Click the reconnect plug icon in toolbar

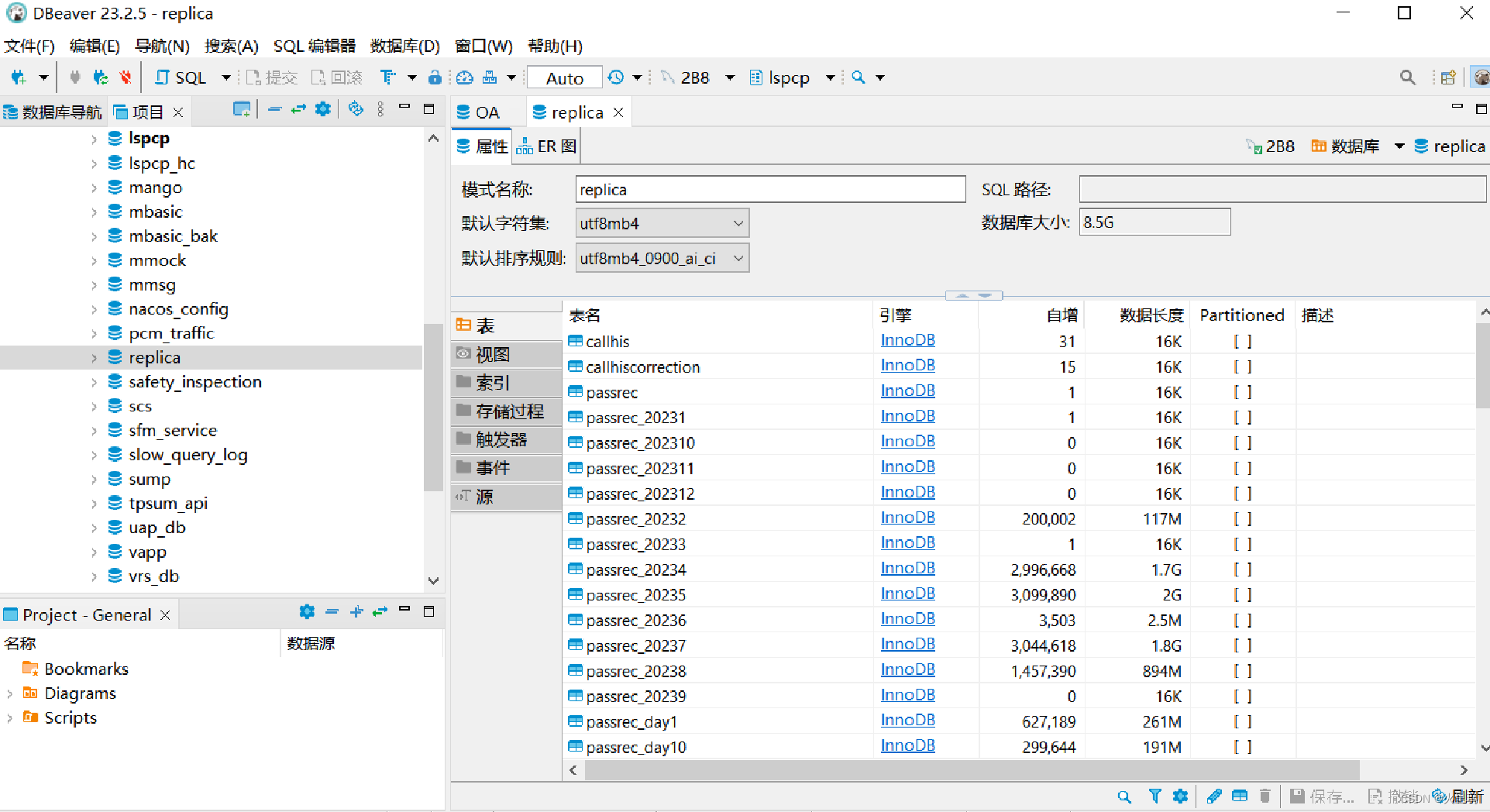(100, 77)
